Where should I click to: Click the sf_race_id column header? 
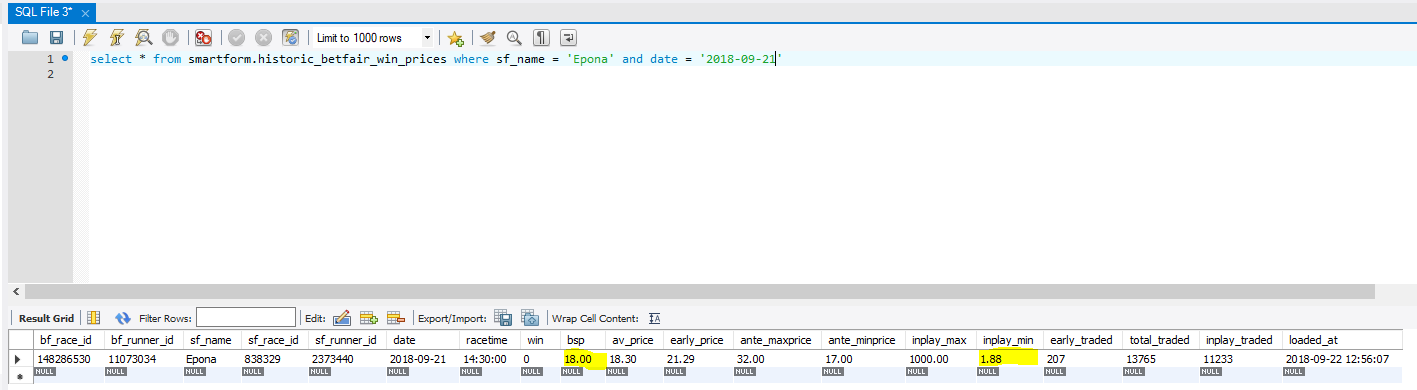[274, 340]
